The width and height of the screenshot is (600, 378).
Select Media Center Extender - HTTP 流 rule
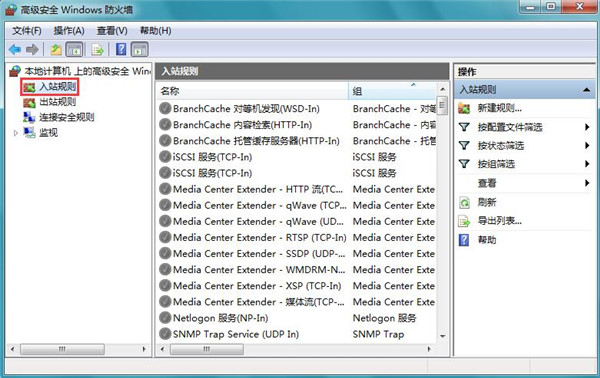[258, 189]
